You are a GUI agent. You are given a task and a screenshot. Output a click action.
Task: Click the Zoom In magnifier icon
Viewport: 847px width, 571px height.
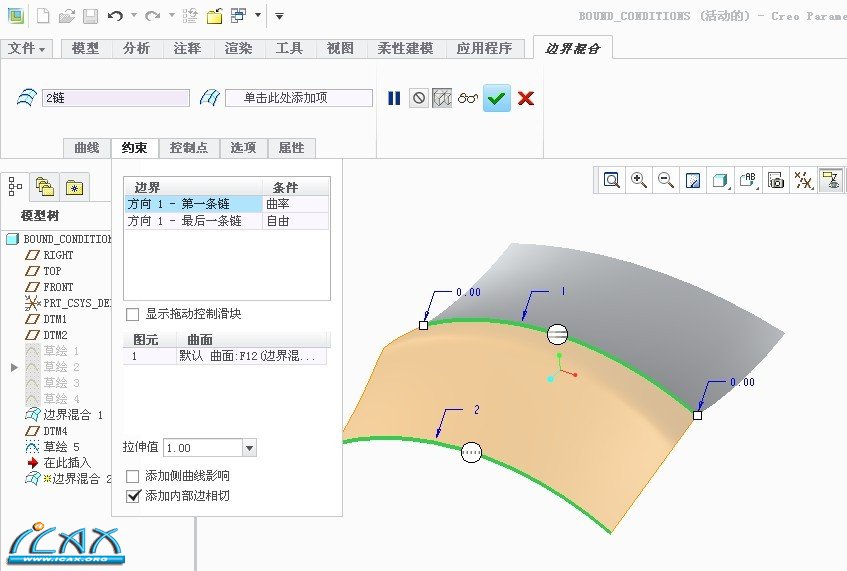(x=639, y=180)
